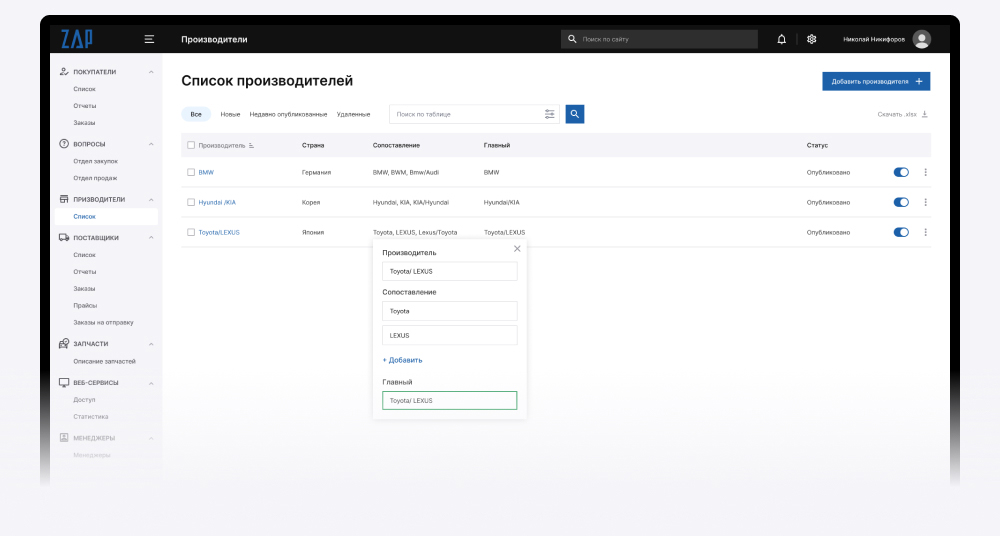Click the magnifier icon in site search
This screenshot has width=1000, height=536.
(x=572, y=39)
